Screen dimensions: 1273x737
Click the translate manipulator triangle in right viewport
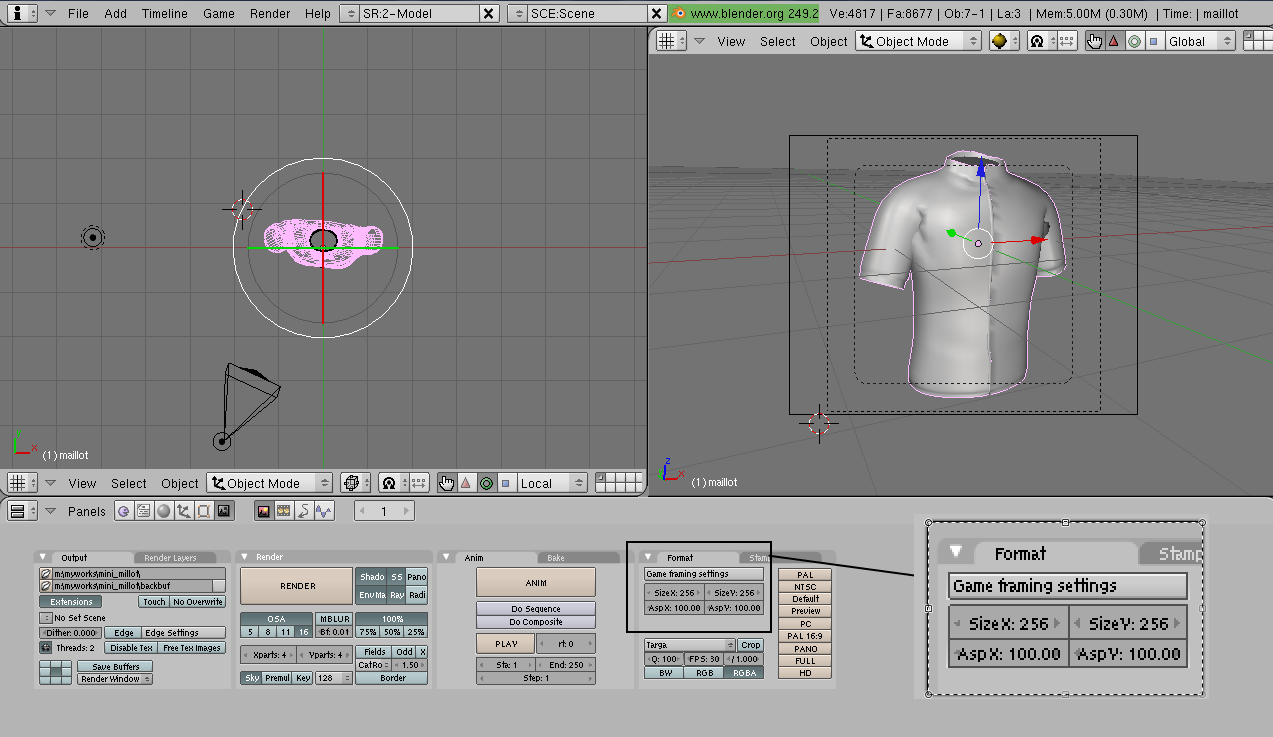click(x=1113, y=41)
